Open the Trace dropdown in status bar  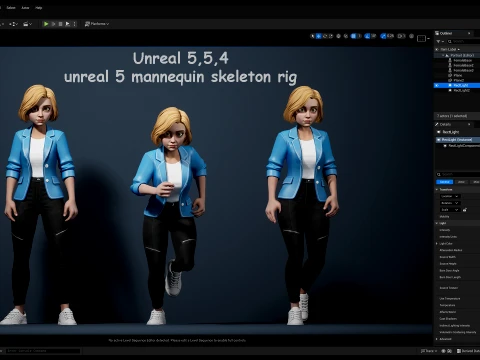click(429, 351)
